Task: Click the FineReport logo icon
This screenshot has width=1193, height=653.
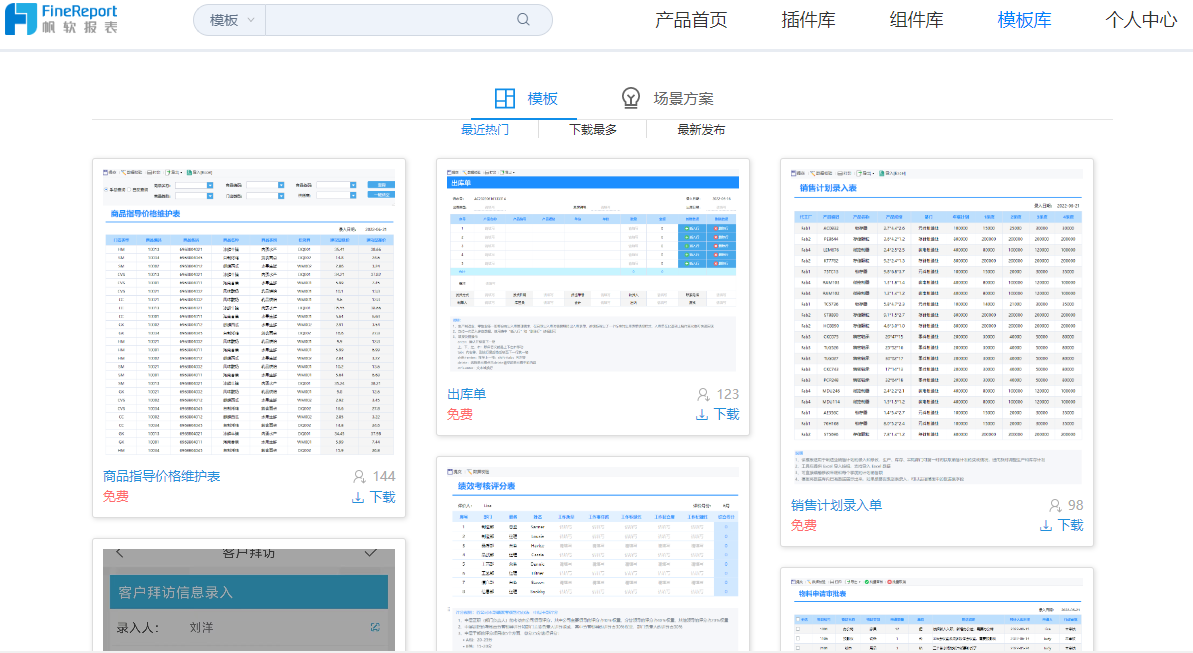Action: (21, 19)
